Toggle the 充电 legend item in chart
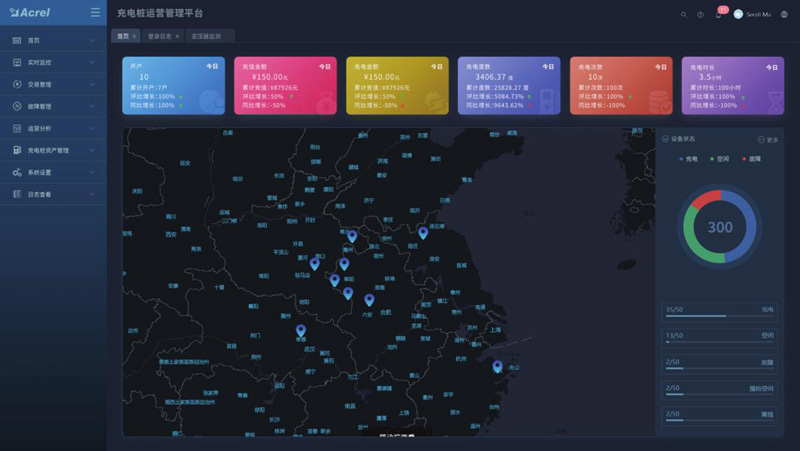This screenshot has height=451, width=800. pyautogui.click(x=688, y=158)
